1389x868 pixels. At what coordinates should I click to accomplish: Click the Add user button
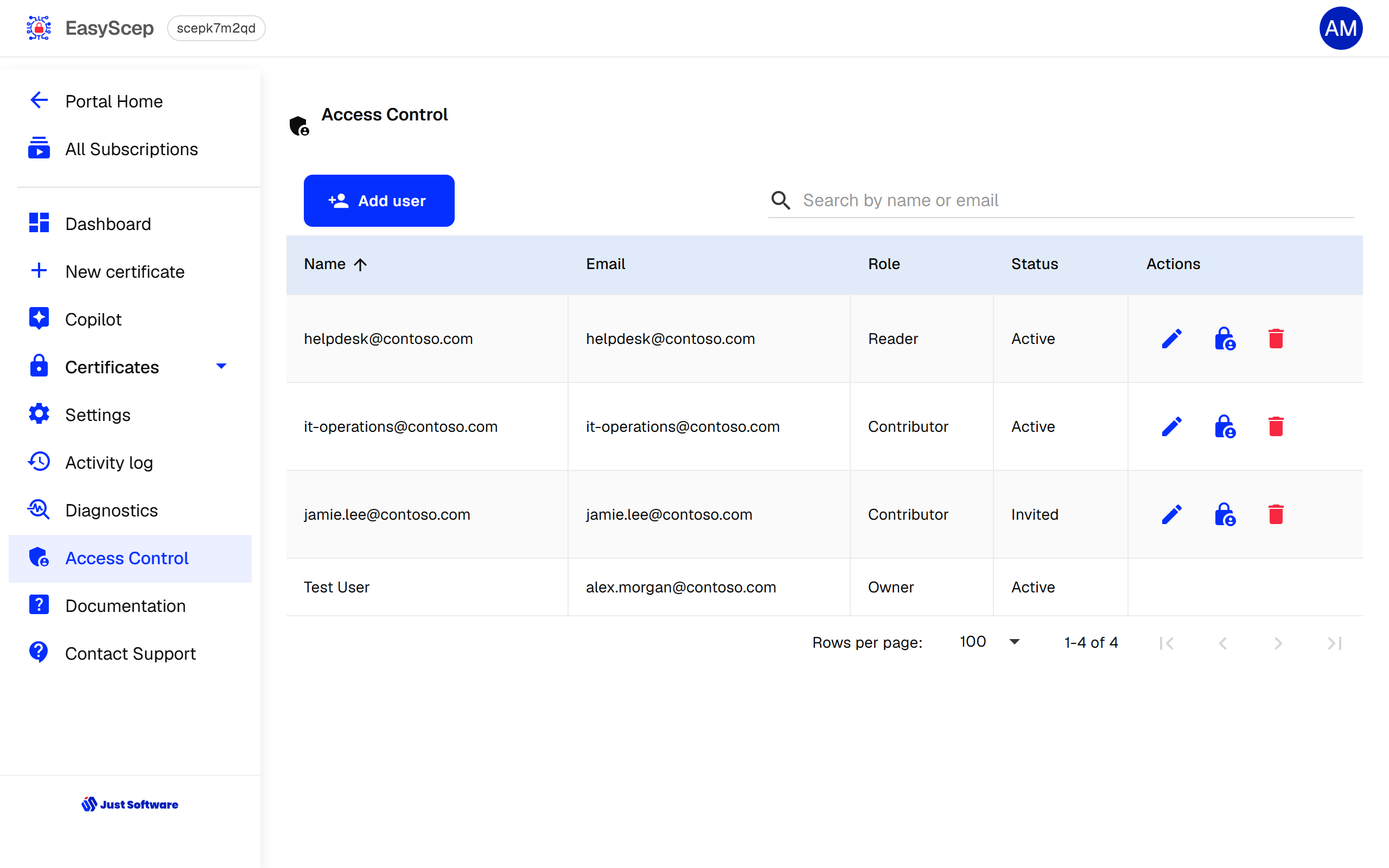(379, 200)
